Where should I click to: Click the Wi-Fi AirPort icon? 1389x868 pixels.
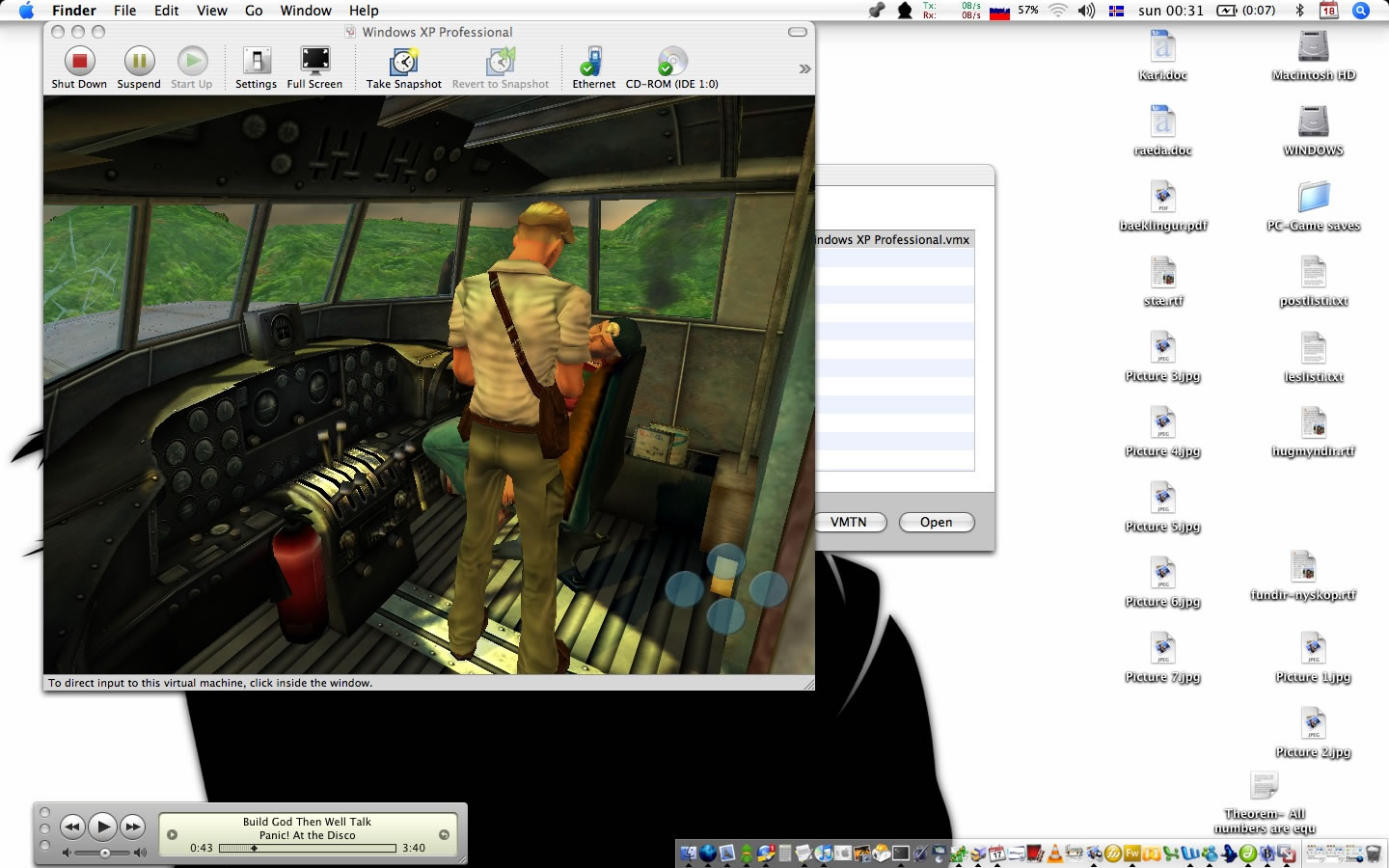pos(1058,11)
